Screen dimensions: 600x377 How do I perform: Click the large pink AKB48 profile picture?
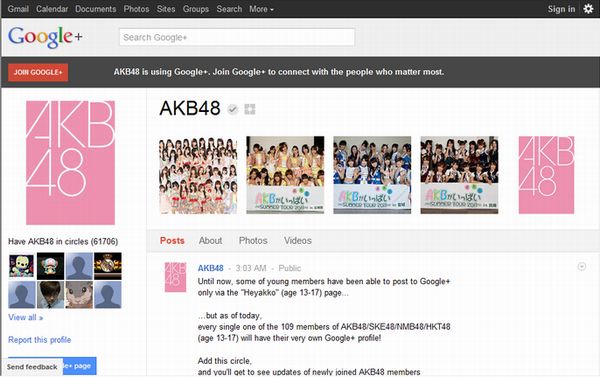click(x=70, y=162)
